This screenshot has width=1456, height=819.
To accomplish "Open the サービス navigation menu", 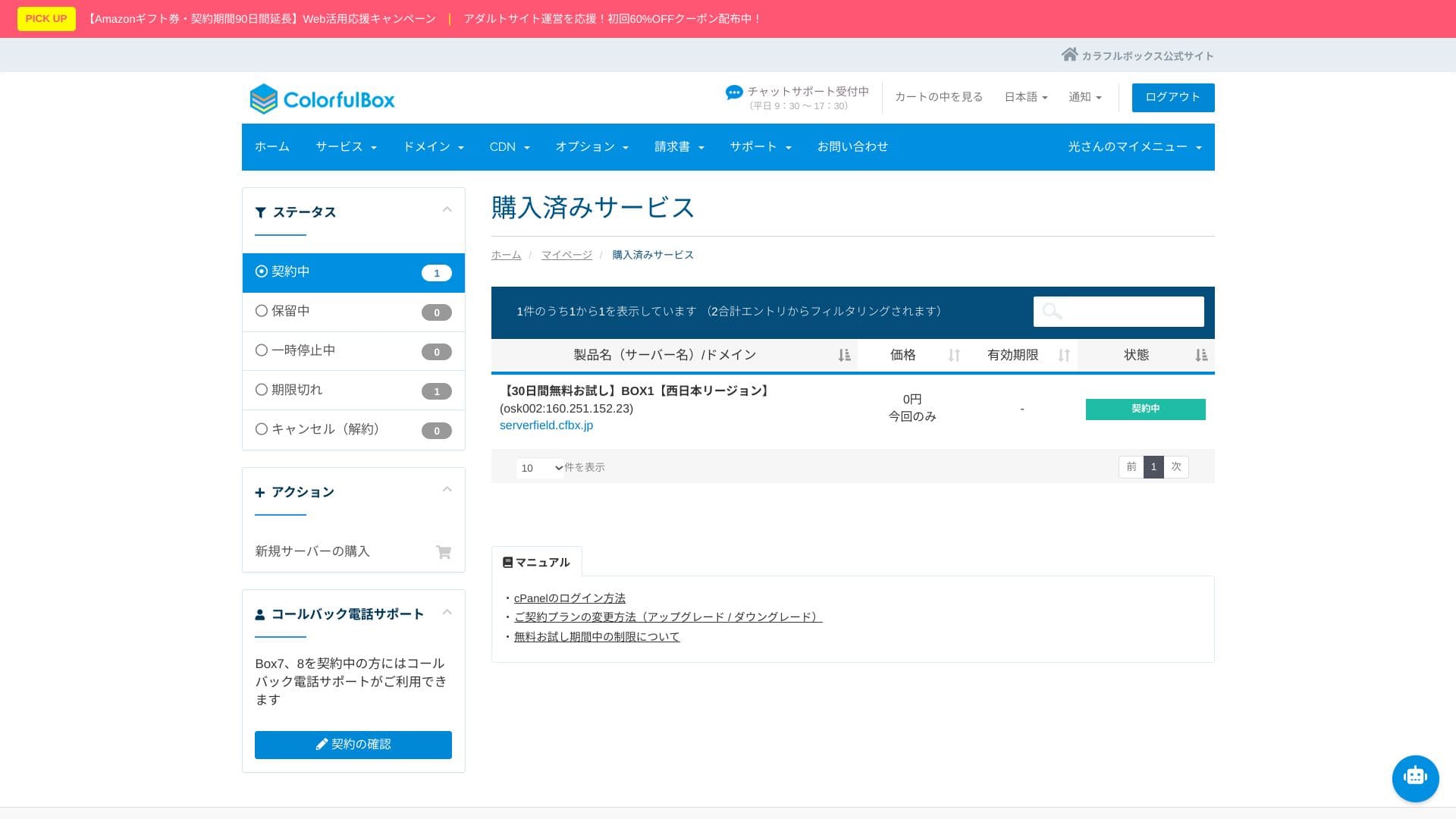I will tap(346, 147).
